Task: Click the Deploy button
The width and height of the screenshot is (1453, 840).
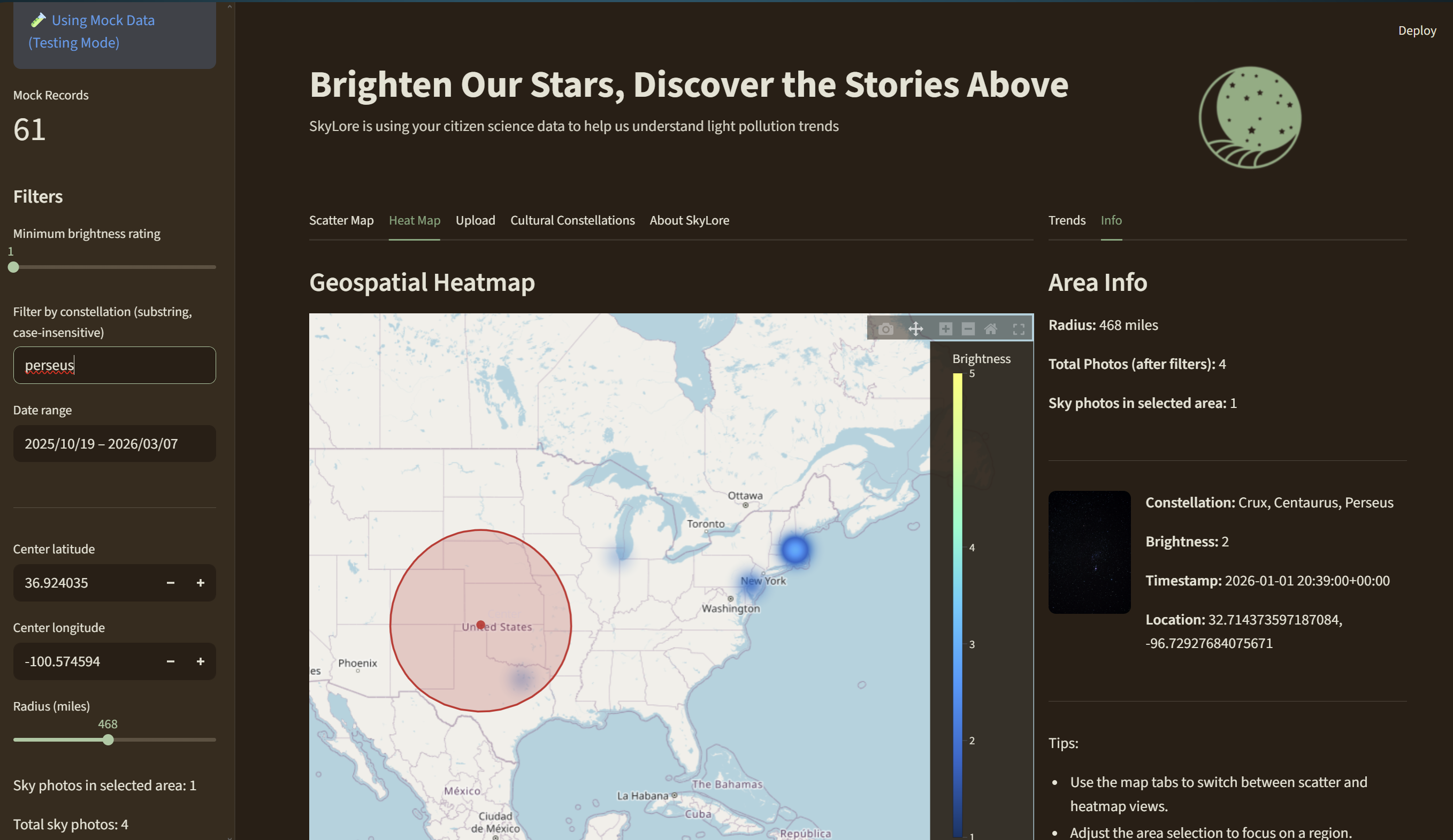Action: click(x=1416, y=30)
